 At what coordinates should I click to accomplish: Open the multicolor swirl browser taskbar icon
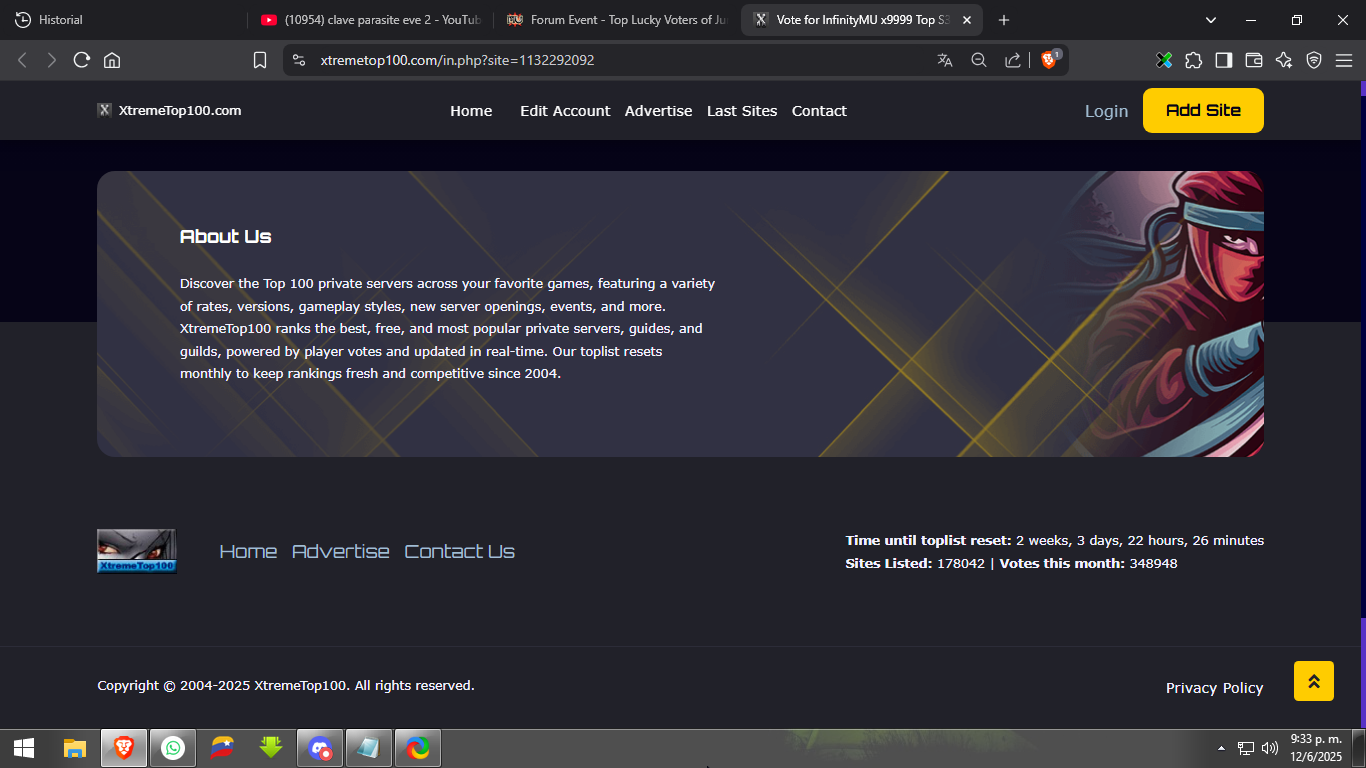point(418,748)
